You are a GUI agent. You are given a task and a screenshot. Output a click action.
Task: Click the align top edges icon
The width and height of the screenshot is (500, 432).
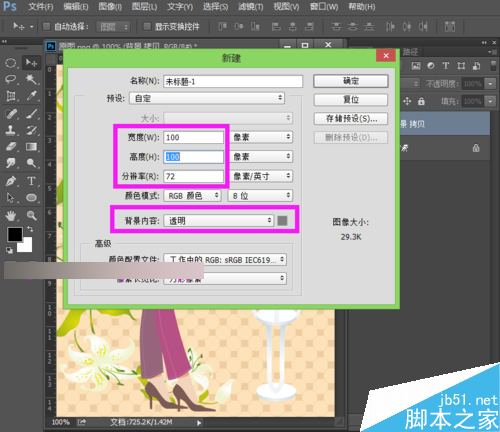click(222, 26)
